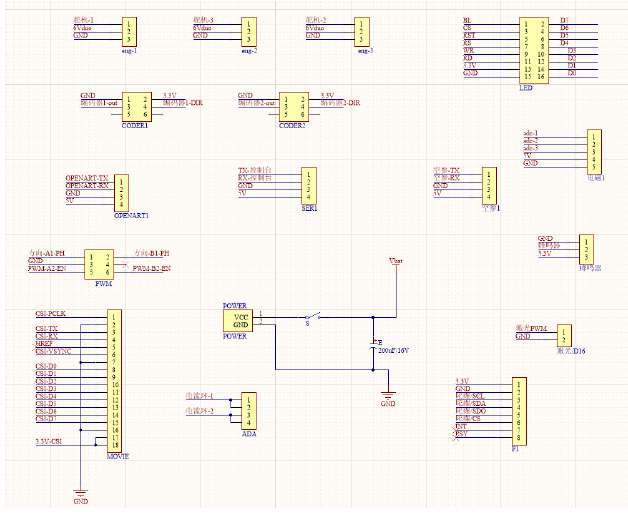This screenshot has height=513, width=628.
Task: Click the no-connect cross on PWM pin 4
Action: [x=125, y=264]
